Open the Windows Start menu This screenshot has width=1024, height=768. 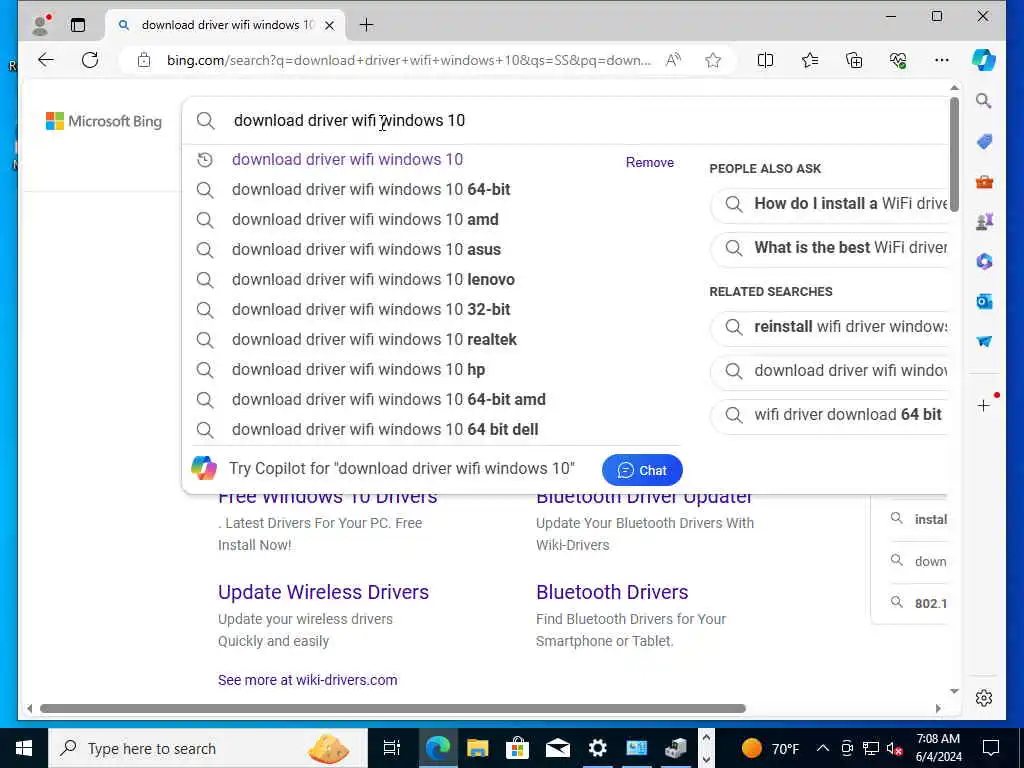point(24,748)
